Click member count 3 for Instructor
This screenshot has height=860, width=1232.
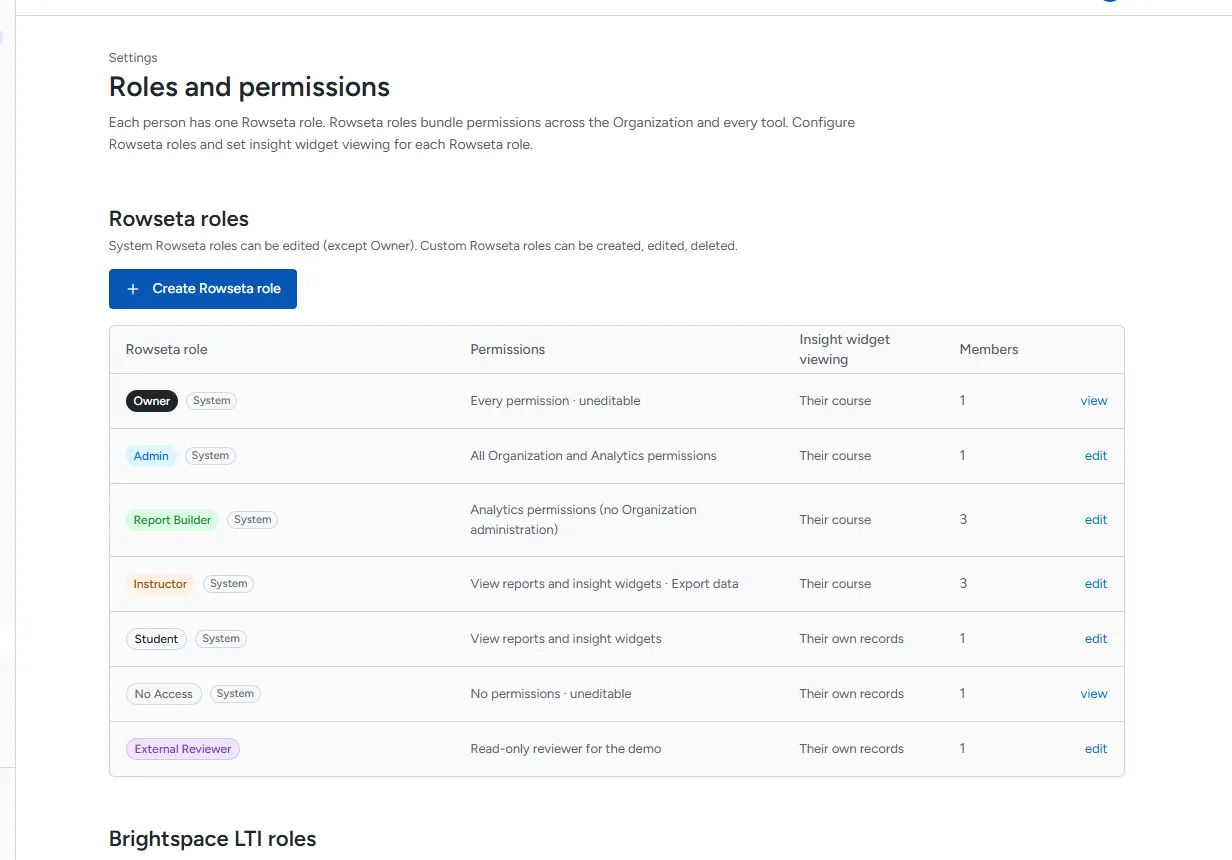pos(963,583)
